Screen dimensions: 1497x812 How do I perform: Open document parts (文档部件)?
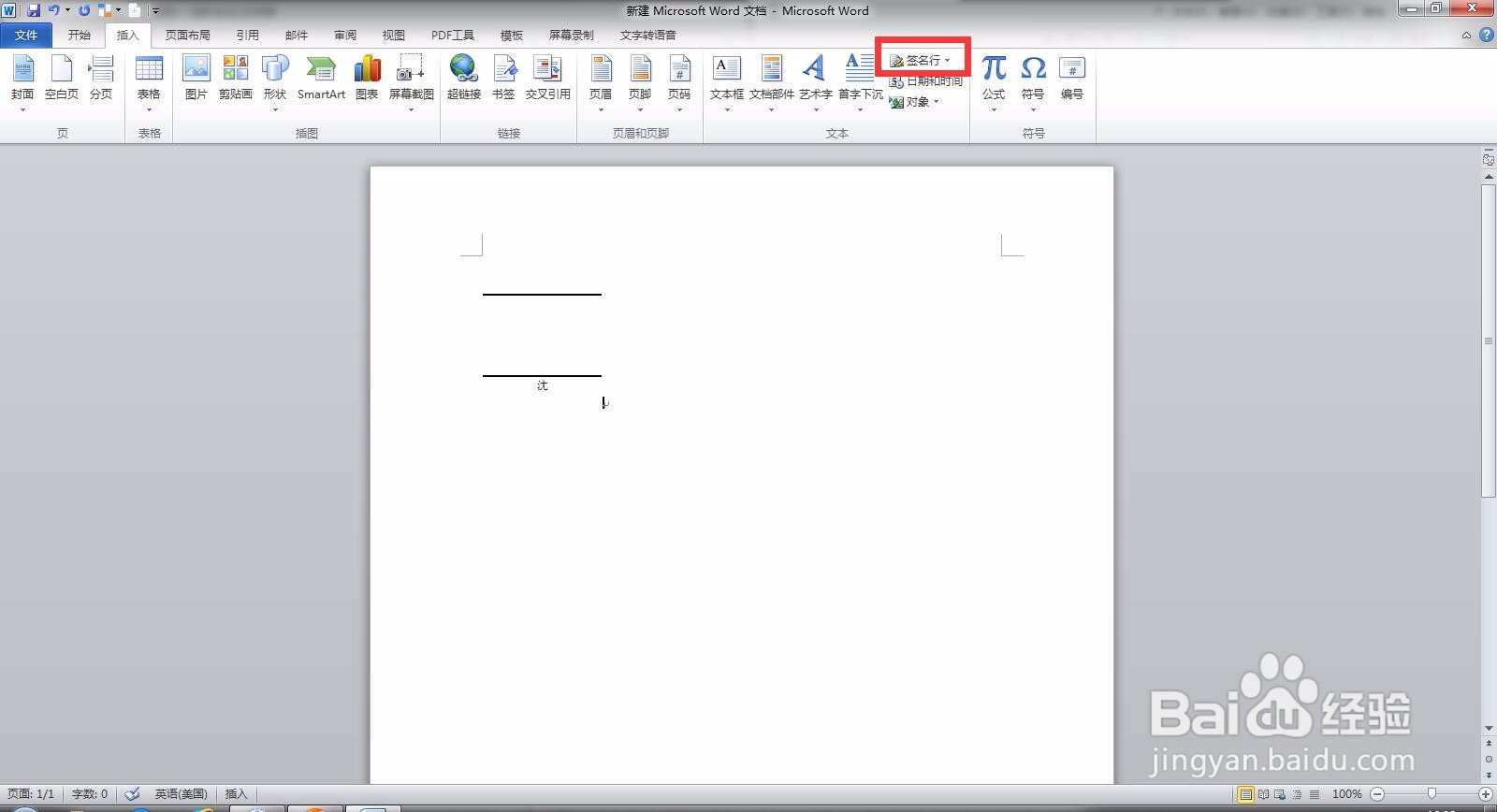pyautogui.click(x=772, y=83)
